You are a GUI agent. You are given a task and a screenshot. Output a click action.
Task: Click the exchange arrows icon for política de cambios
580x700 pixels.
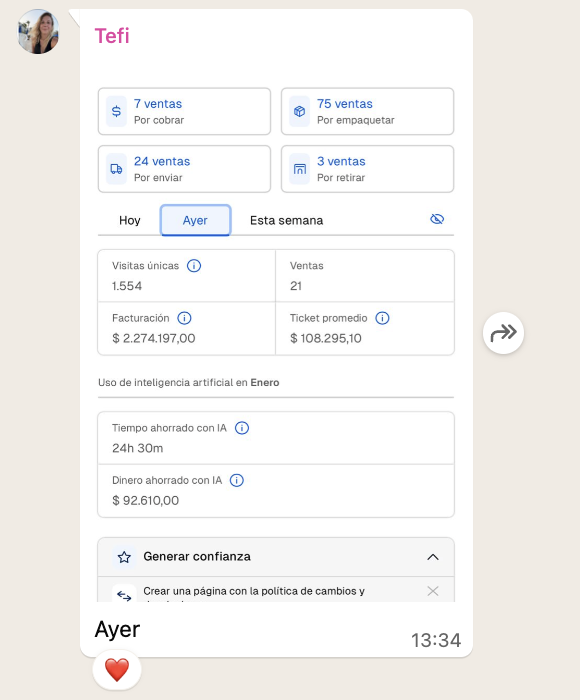pyautogui.click(x=124, y=595)
